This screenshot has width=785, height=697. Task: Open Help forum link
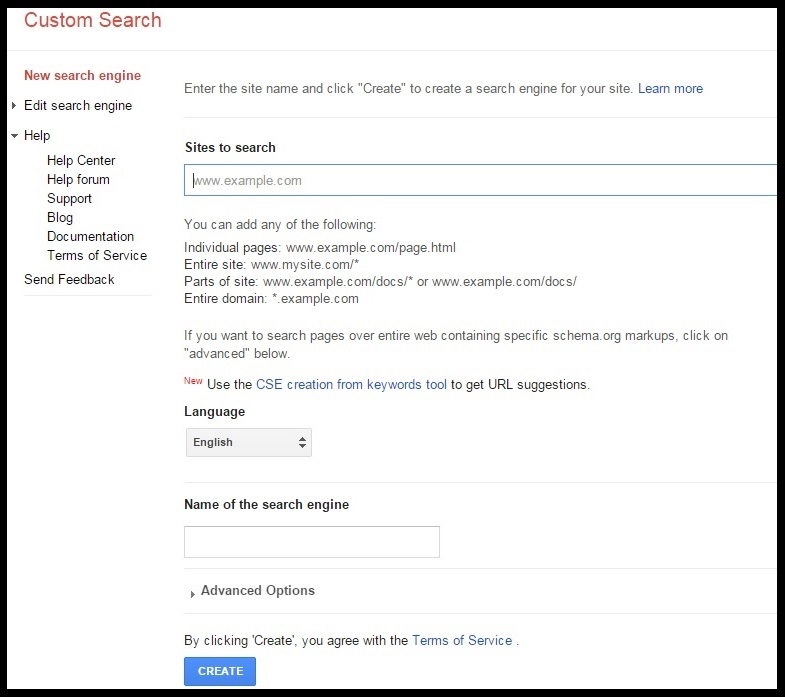[78, 179]
